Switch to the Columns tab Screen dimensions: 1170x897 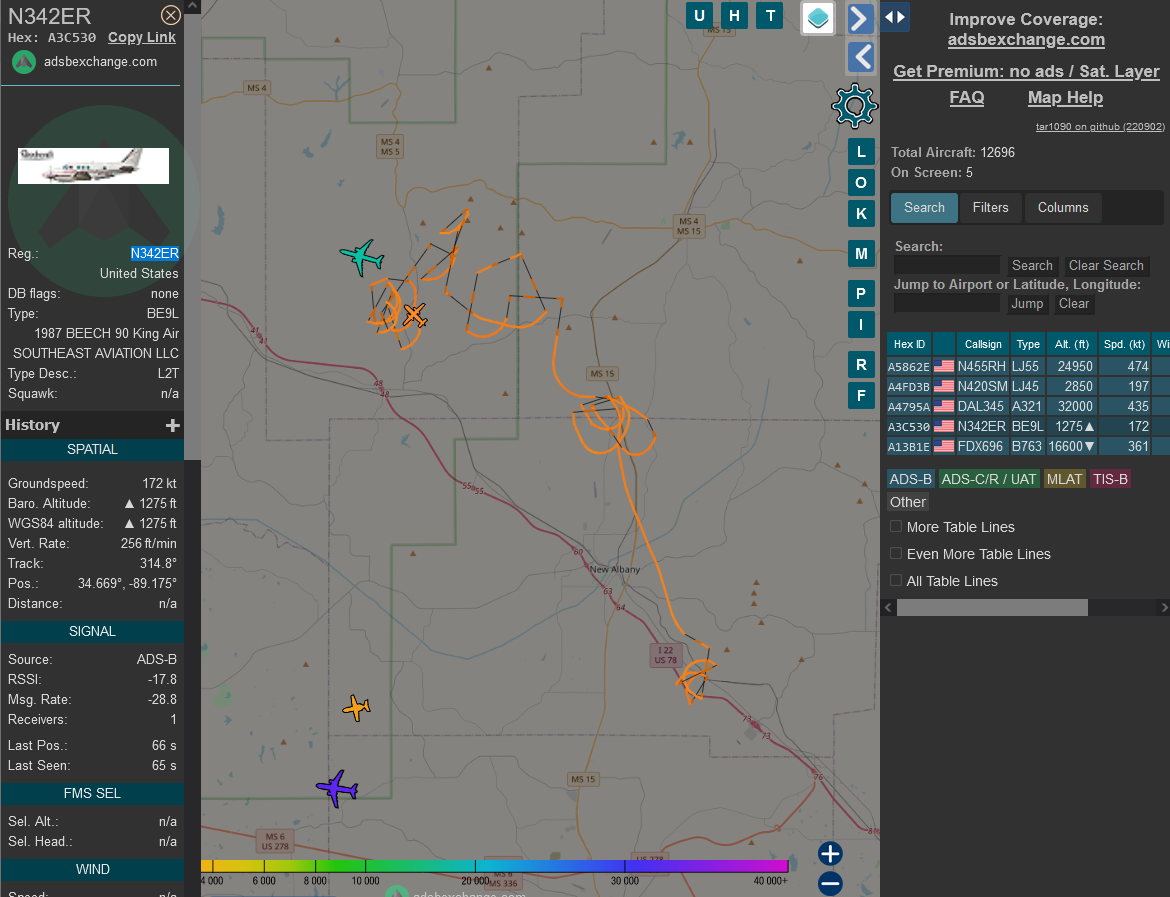point(1063,208)
